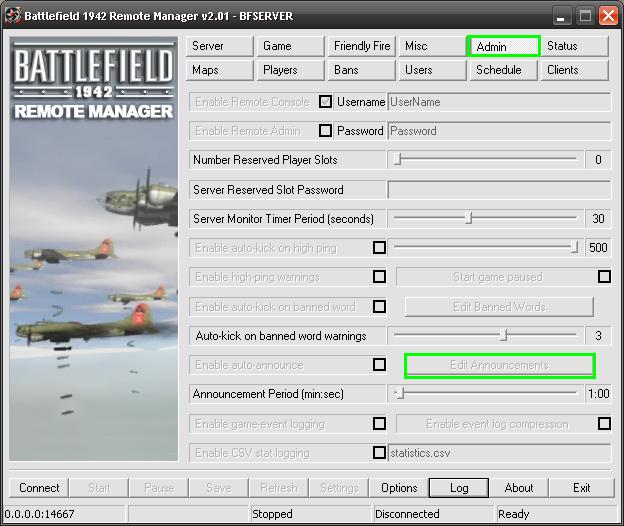Click the Start button
The image size is (624, 526).
99,488
